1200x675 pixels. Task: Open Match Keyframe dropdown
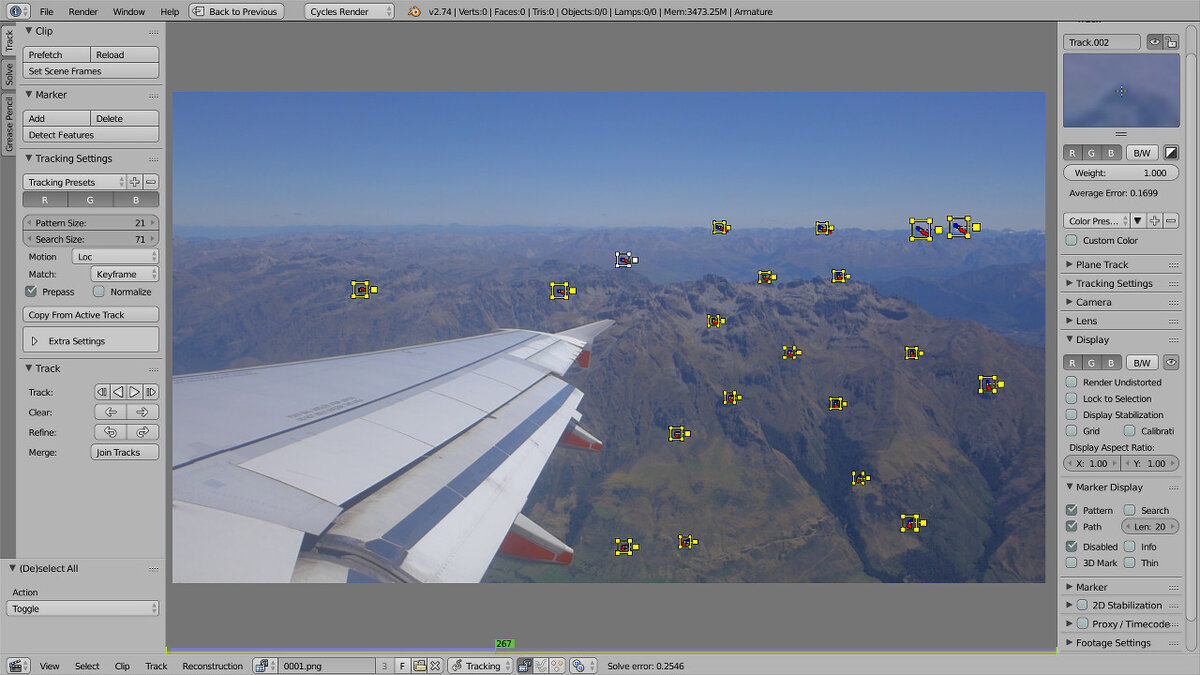click(124, 274)
